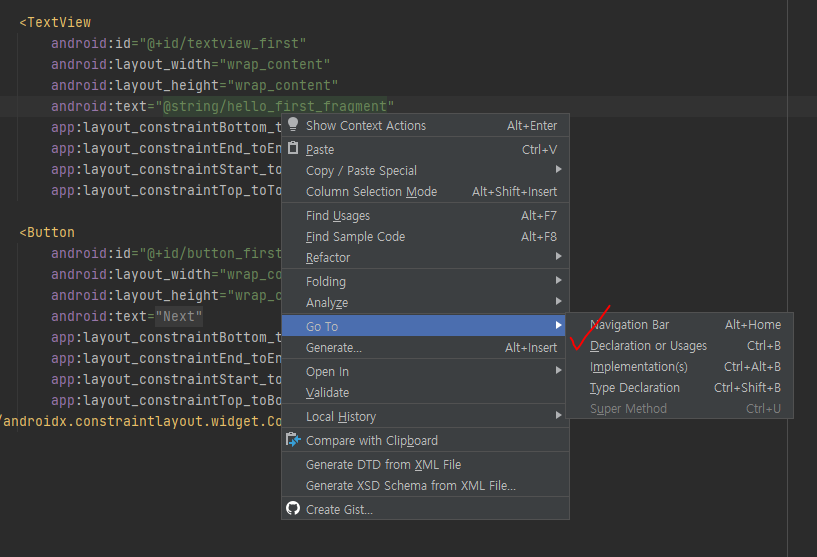
Task: Choose Compare with Clipboard
Action: click(425, 441)
